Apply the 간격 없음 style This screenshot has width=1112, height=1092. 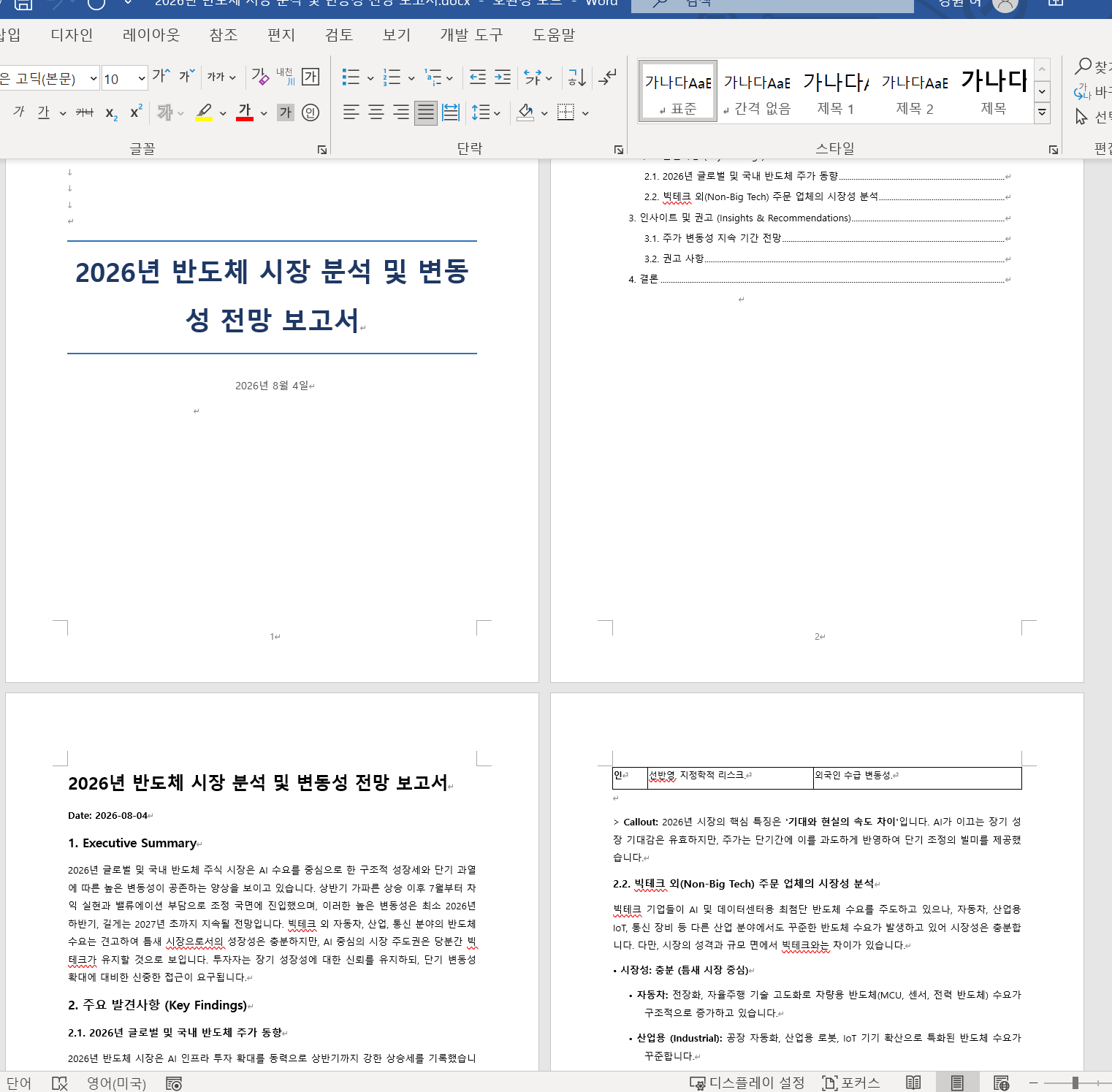tap(757, 91)
